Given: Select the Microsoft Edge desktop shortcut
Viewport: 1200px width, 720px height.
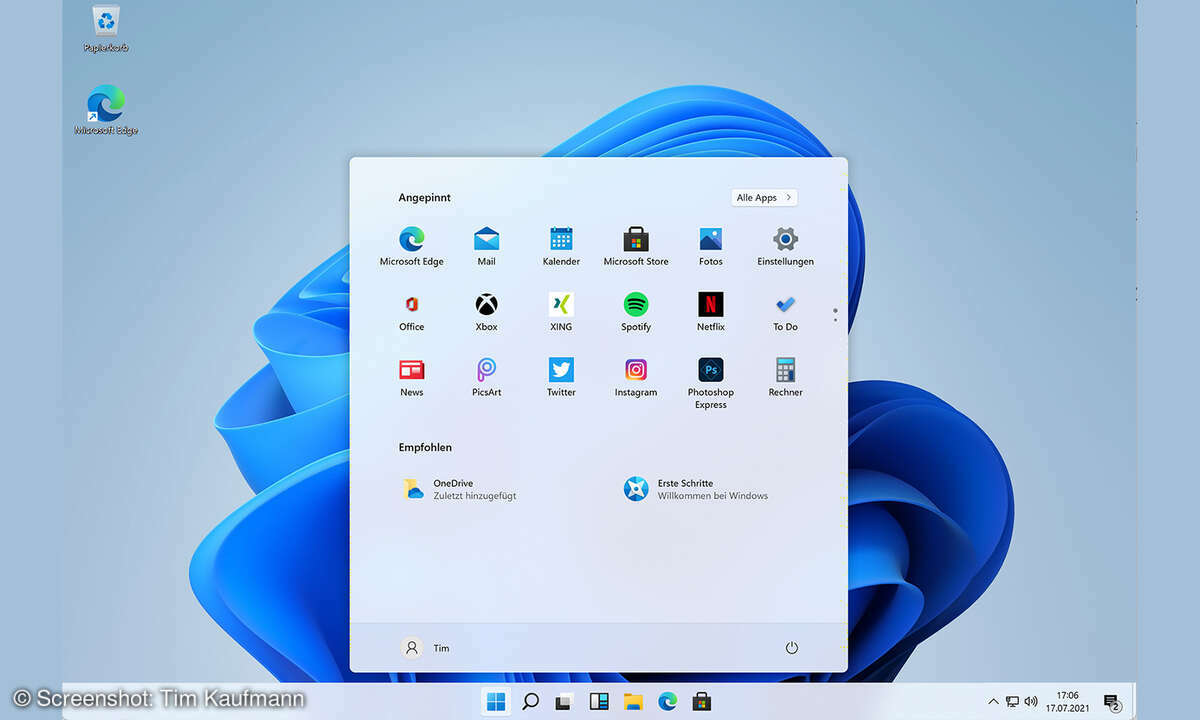Looking at the screenshot, I should (x=106, y=111).
